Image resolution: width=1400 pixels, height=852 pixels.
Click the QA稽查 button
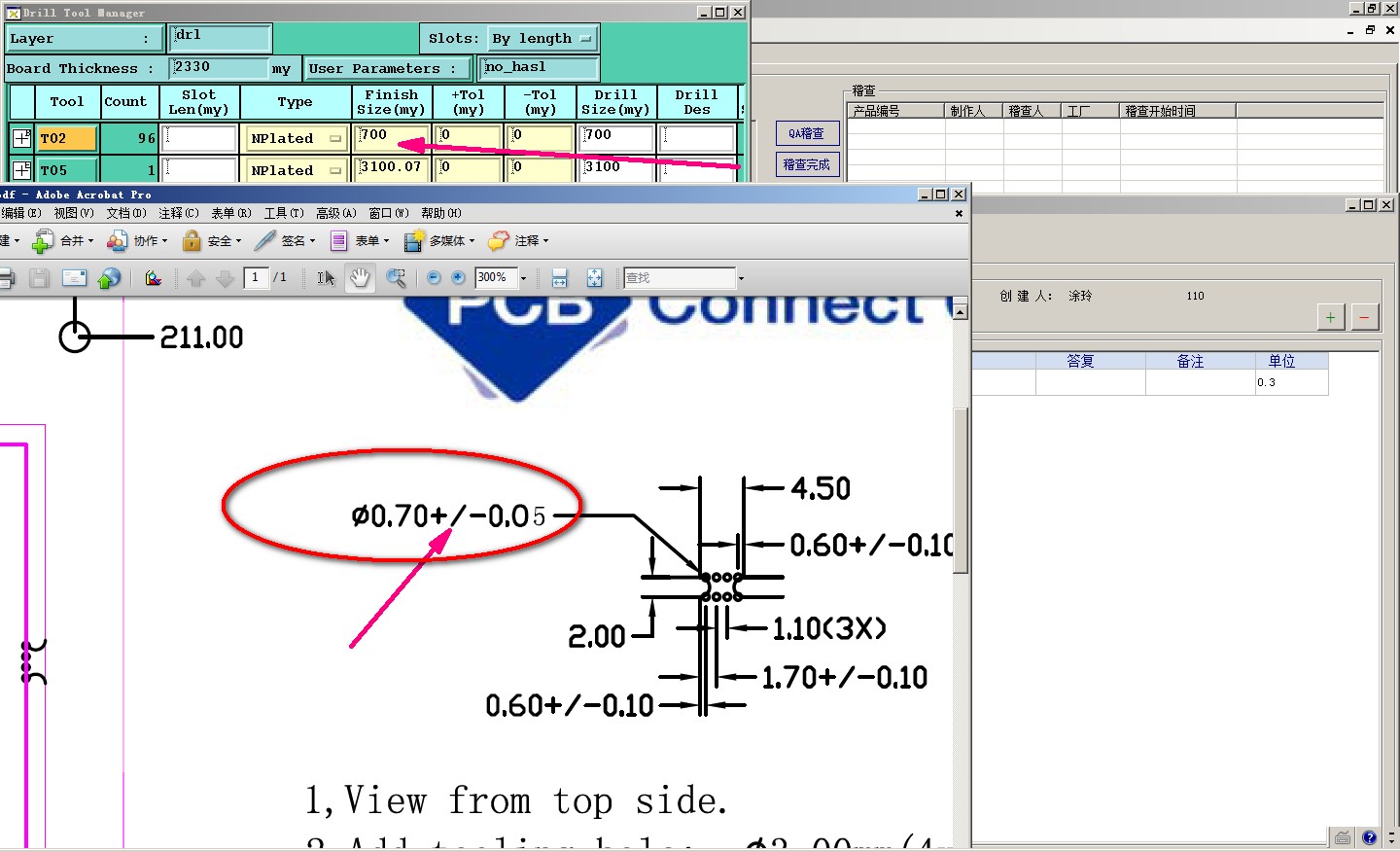coord(807,133)
